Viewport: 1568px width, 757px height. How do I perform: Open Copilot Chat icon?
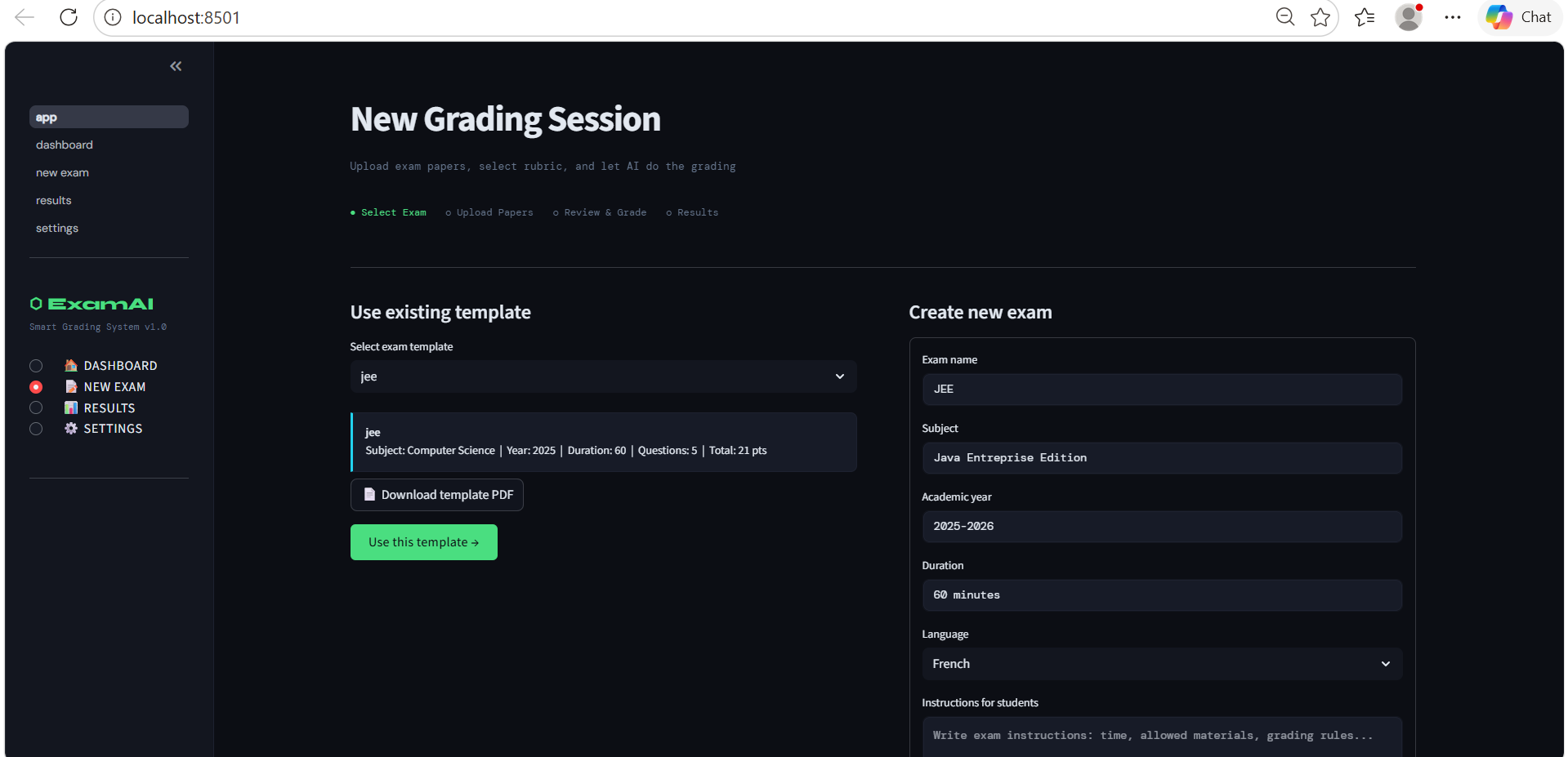click(1519, 17)
